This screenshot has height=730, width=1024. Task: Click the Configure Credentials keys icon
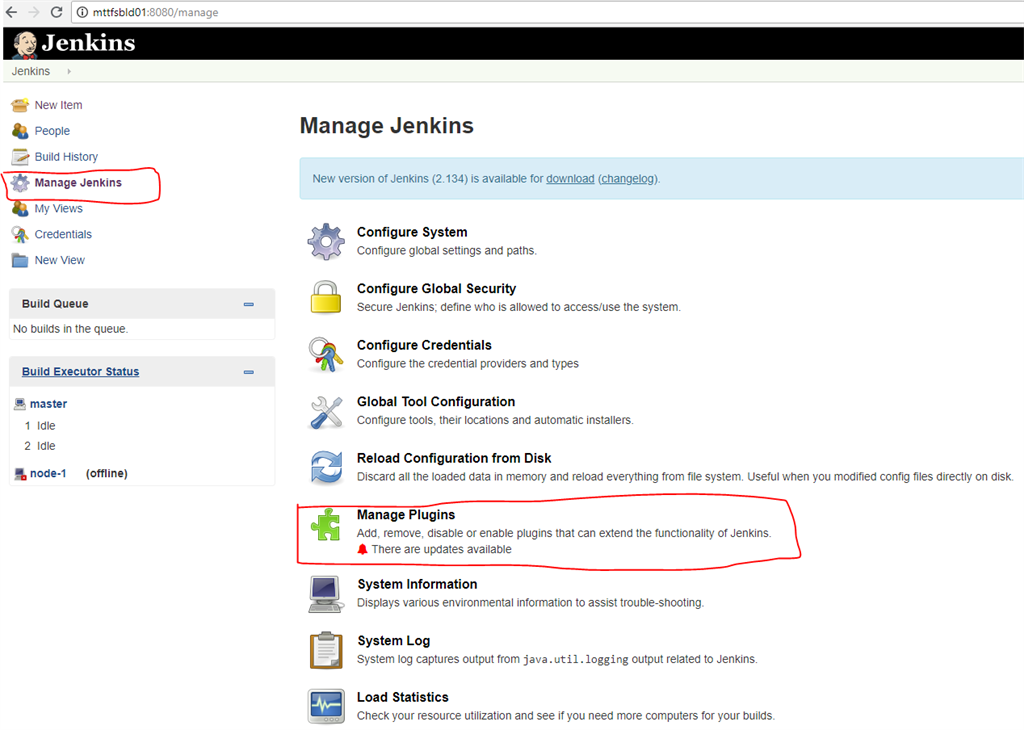[326, 354]
